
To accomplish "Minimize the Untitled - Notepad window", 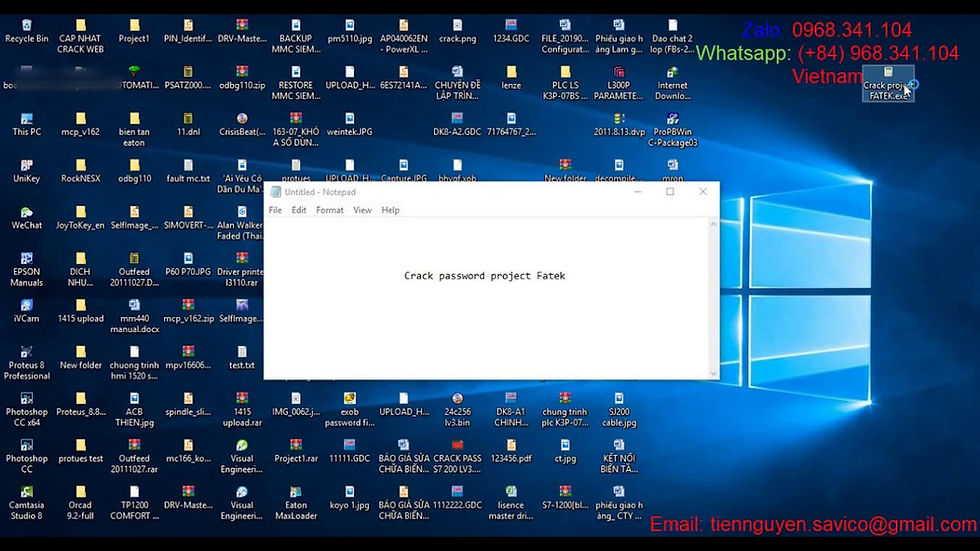I will pos(638,191).
